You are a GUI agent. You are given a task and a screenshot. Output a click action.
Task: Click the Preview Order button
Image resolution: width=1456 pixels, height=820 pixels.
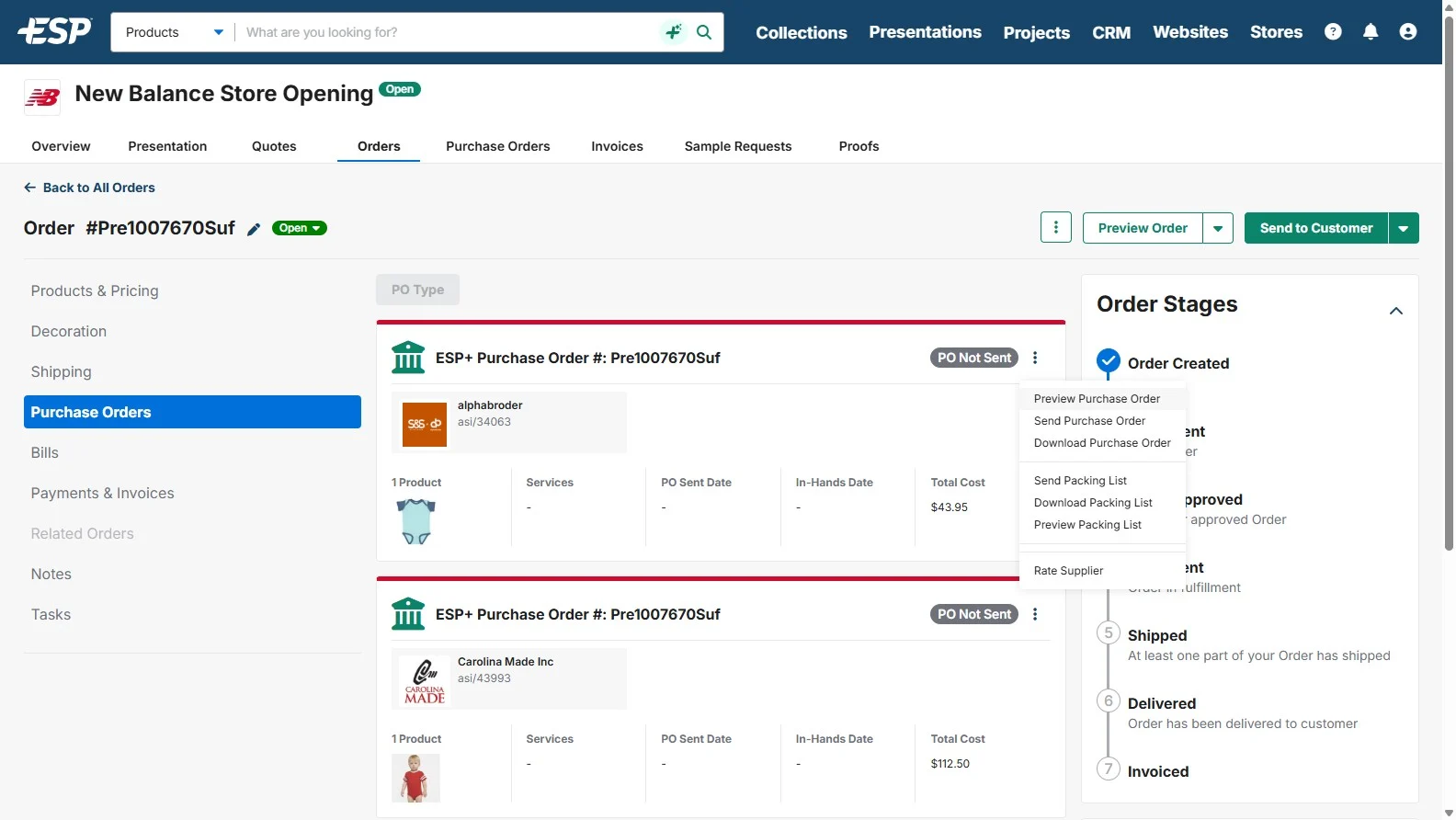pyautogui.click(x=1143, y=228)
